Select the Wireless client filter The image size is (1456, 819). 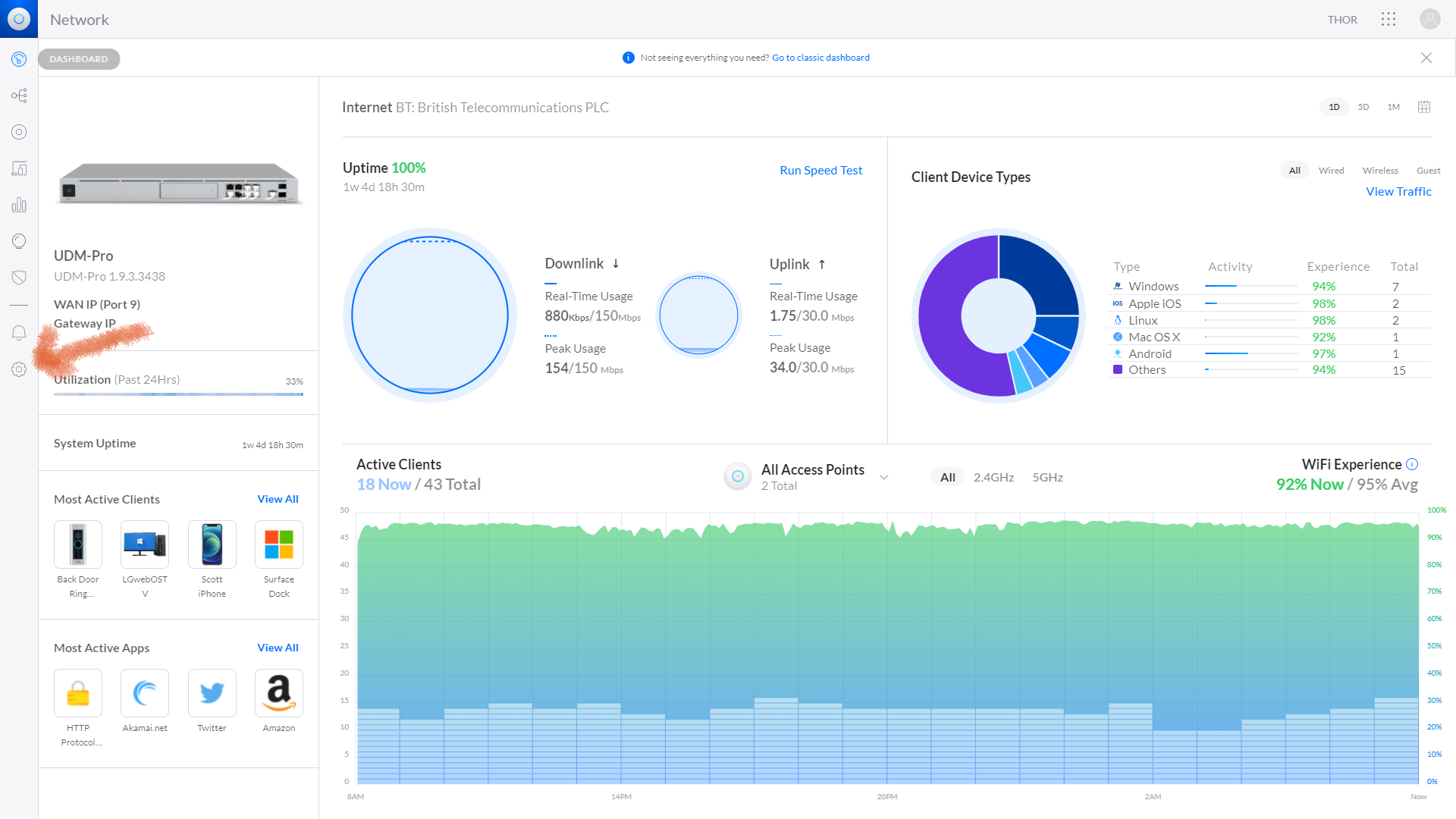tap(1379, 170)
